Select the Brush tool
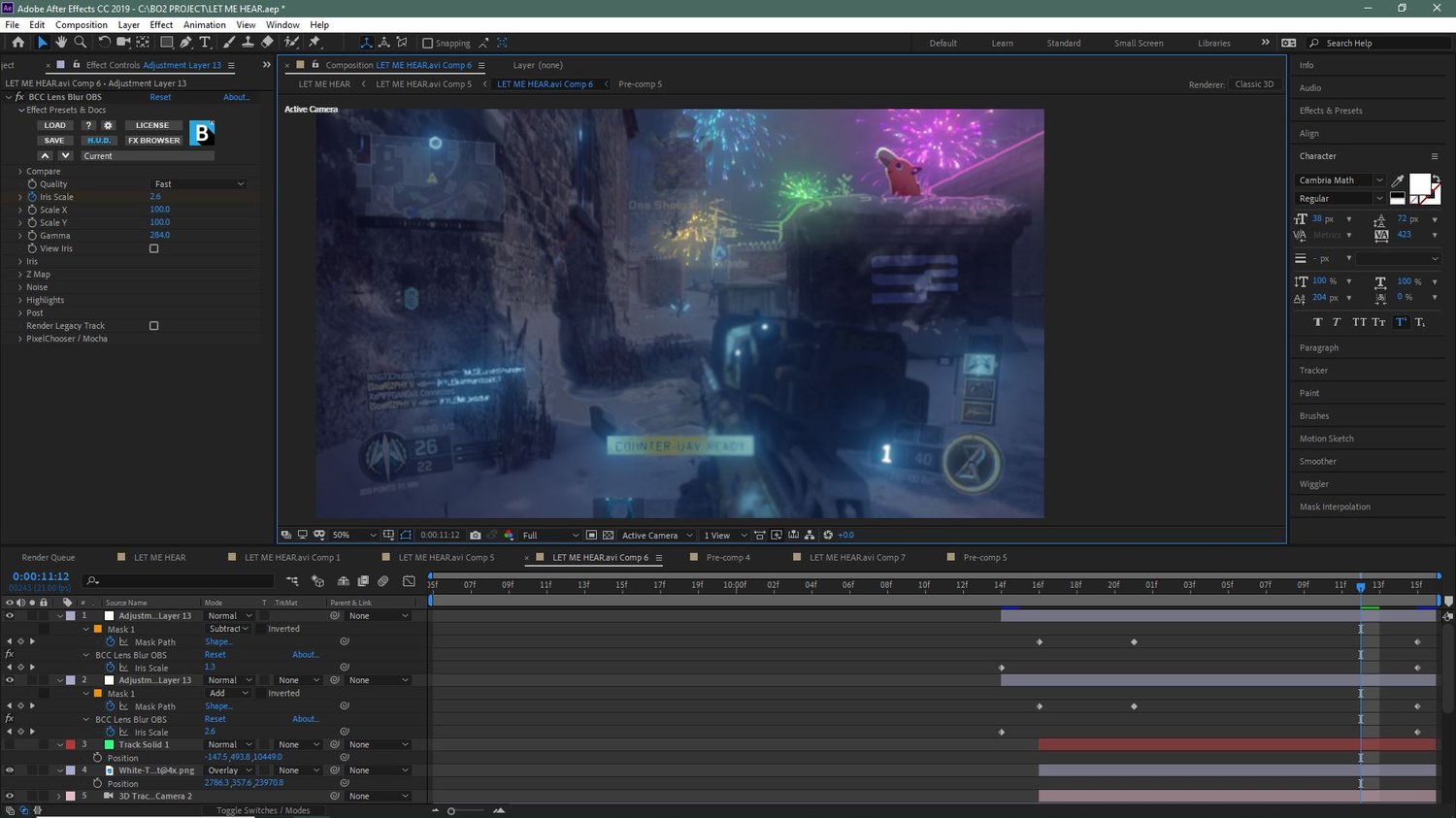Image resolution: width=1456 pixels, height=818 pixels. (229, 43)
